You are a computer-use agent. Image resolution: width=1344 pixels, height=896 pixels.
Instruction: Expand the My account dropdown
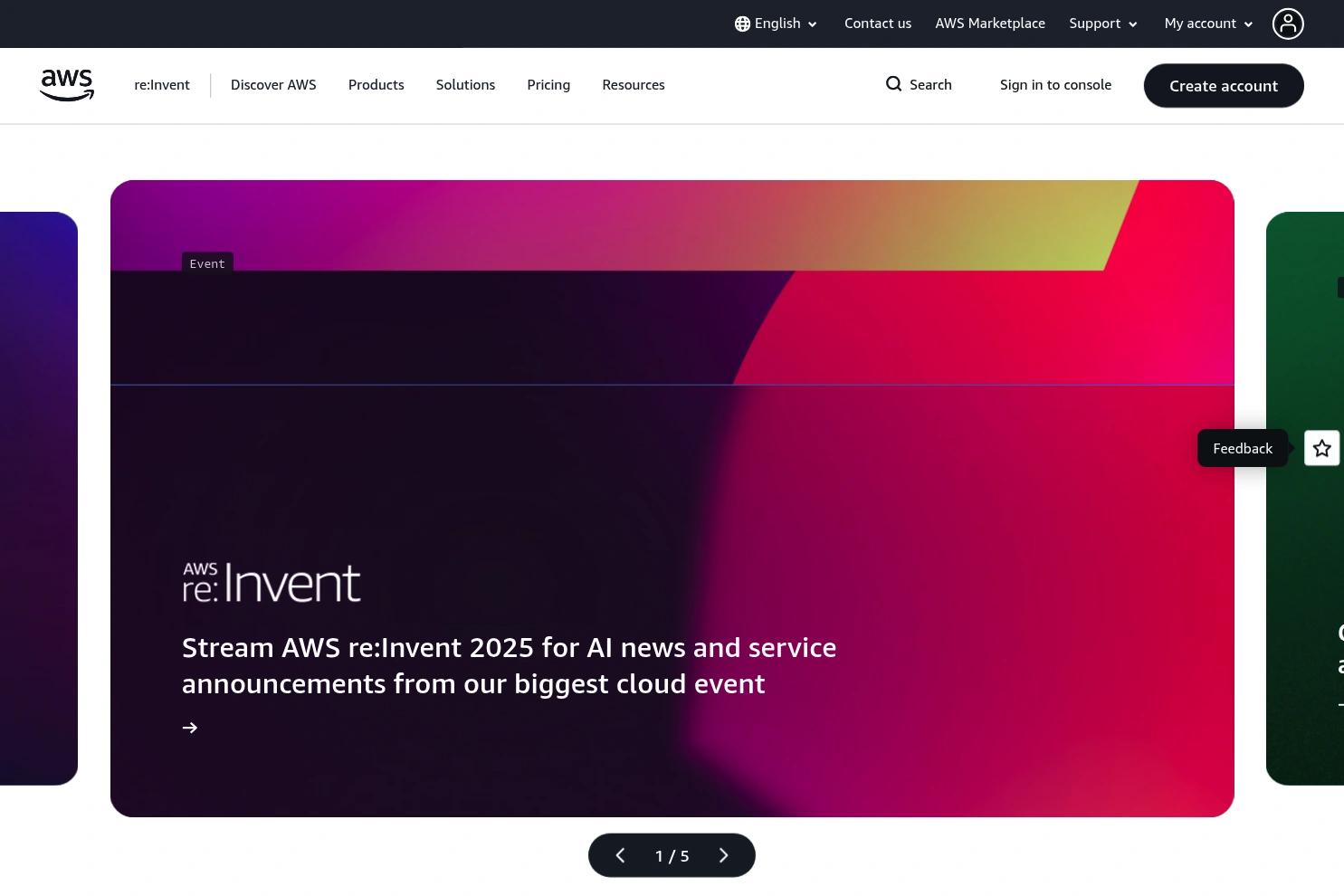[1208, 24]
